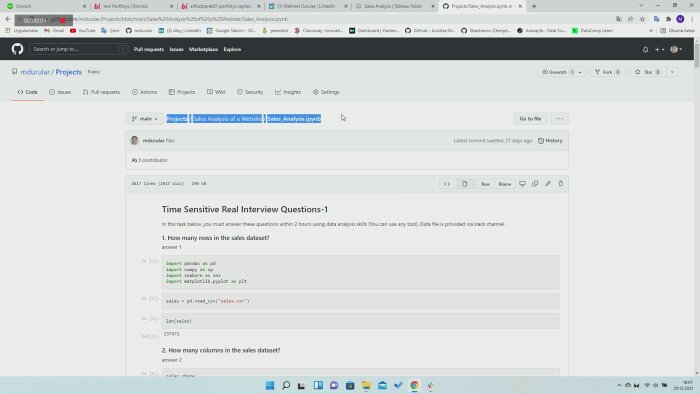This screenshot has height=394, width=700.
Task: Open Marketplace in the top navbar
Action: tap(203, 49)
